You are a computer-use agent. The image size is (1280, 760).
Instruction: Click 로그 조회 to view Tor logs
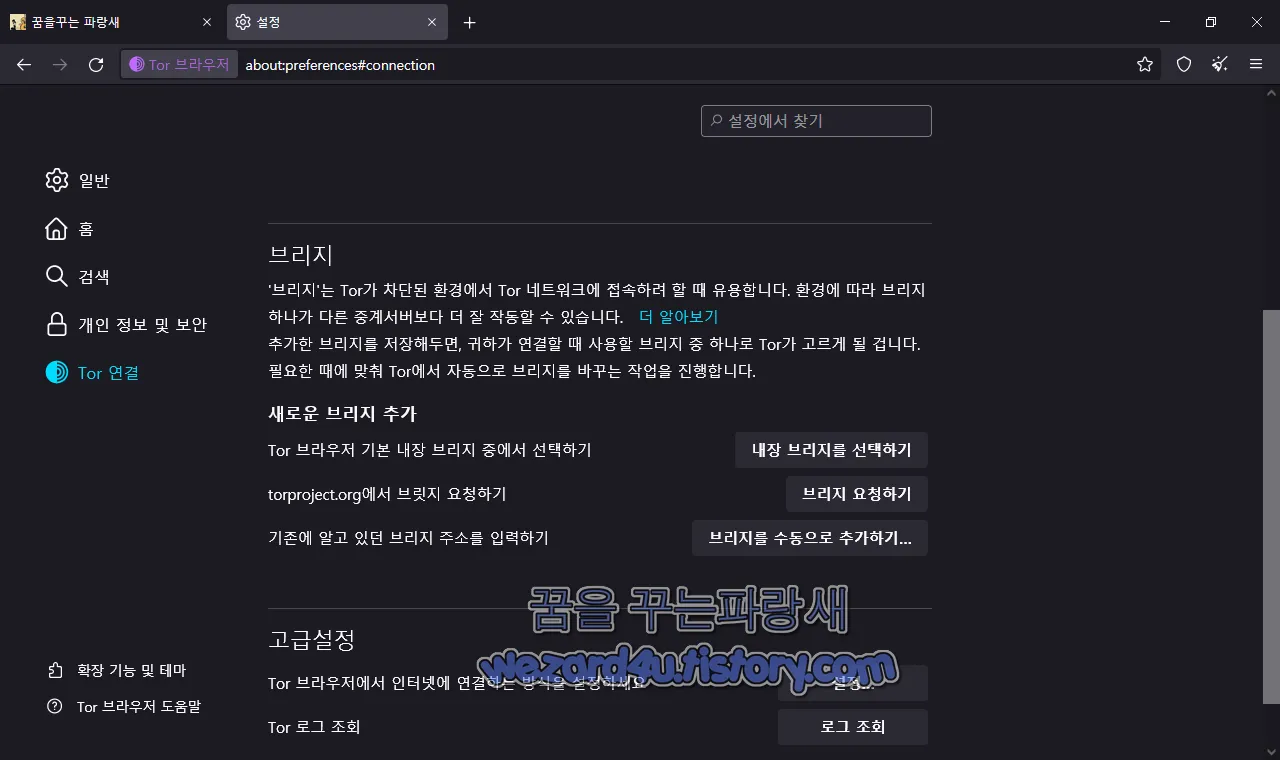[852, 727]
